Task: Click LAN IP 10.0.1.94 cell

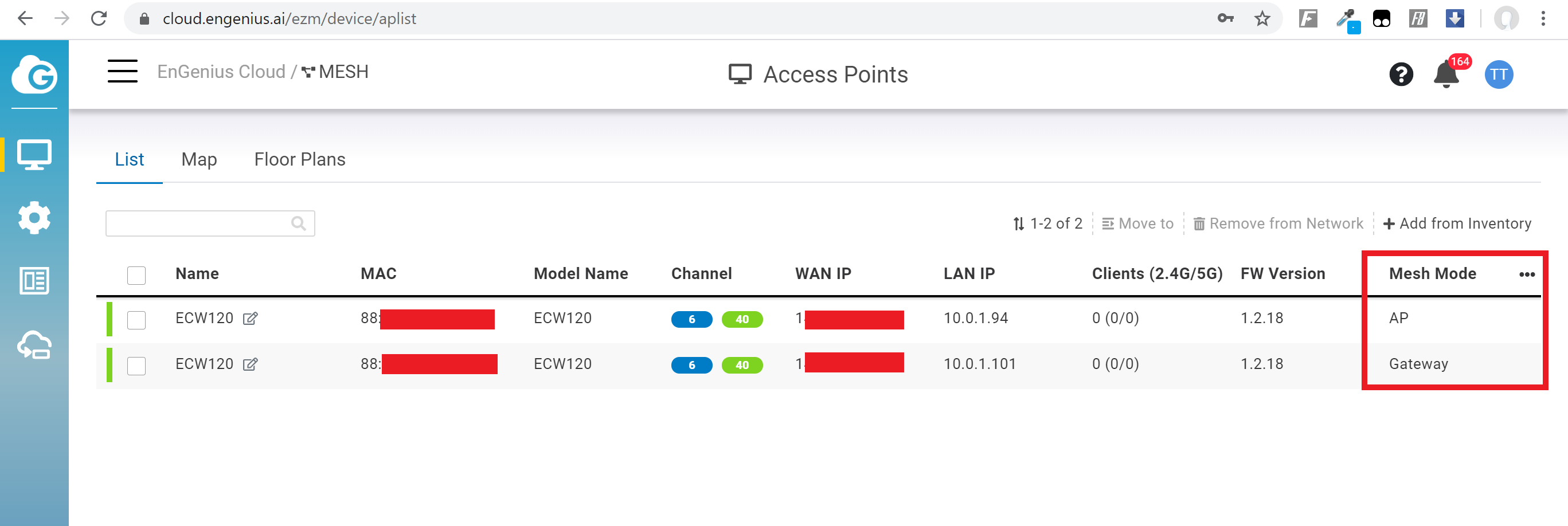Action: pos(976,318)
